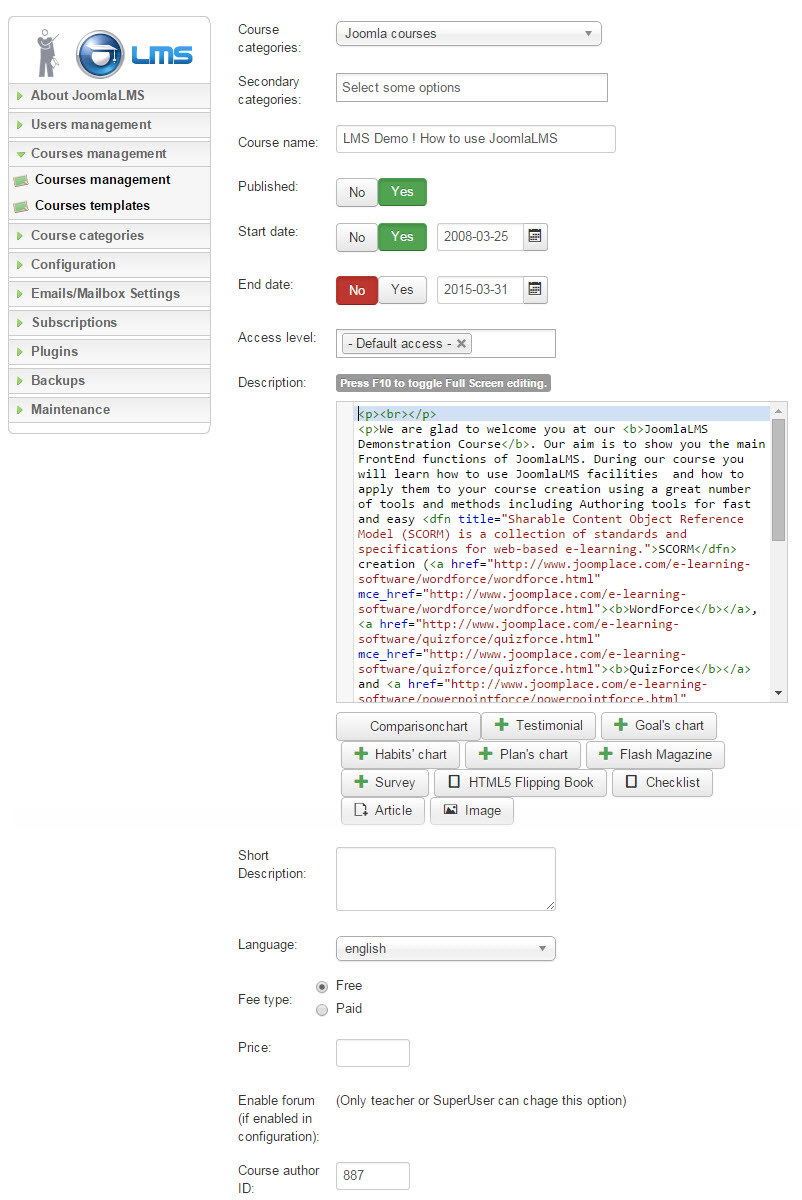Click the Courses templates item icon
Viewport: 802px width, 1200px height.
pyautogui.click(x=21, y=206)
